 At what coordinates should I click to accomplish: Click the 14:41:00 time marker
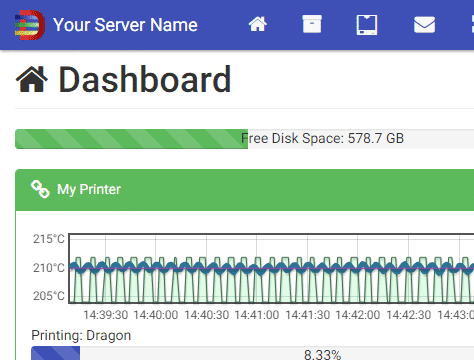(257, 315)
